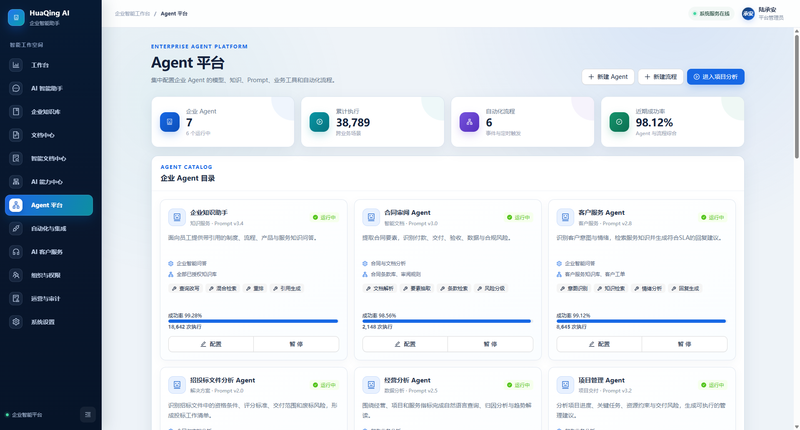800x430 pixels.
Task: Open the user account menu at top right
Action: tap(763, 14)
